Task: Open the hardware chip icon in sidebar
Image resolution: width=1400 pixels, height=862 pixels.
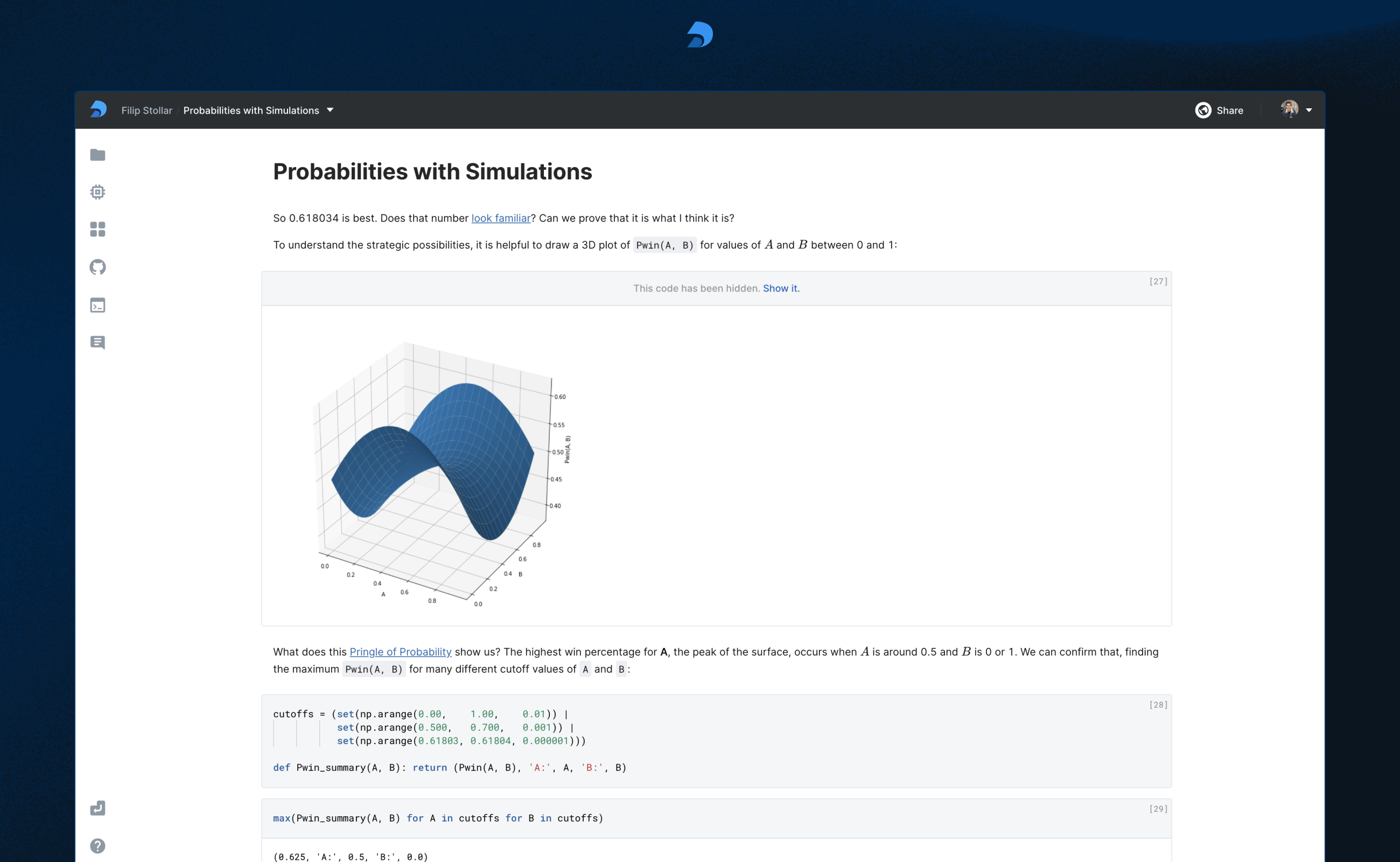Action: pos(97,192)
